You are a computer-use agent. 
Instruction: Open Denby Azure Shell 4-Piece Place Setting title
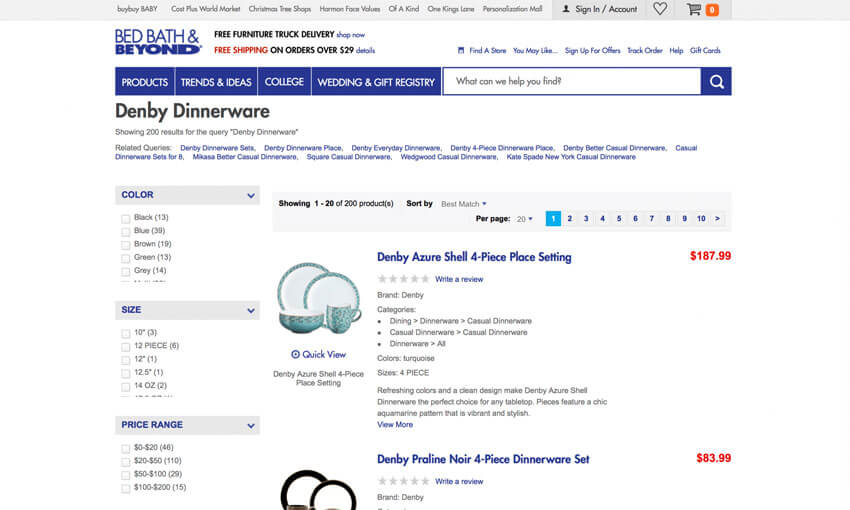tap(474, 257)
